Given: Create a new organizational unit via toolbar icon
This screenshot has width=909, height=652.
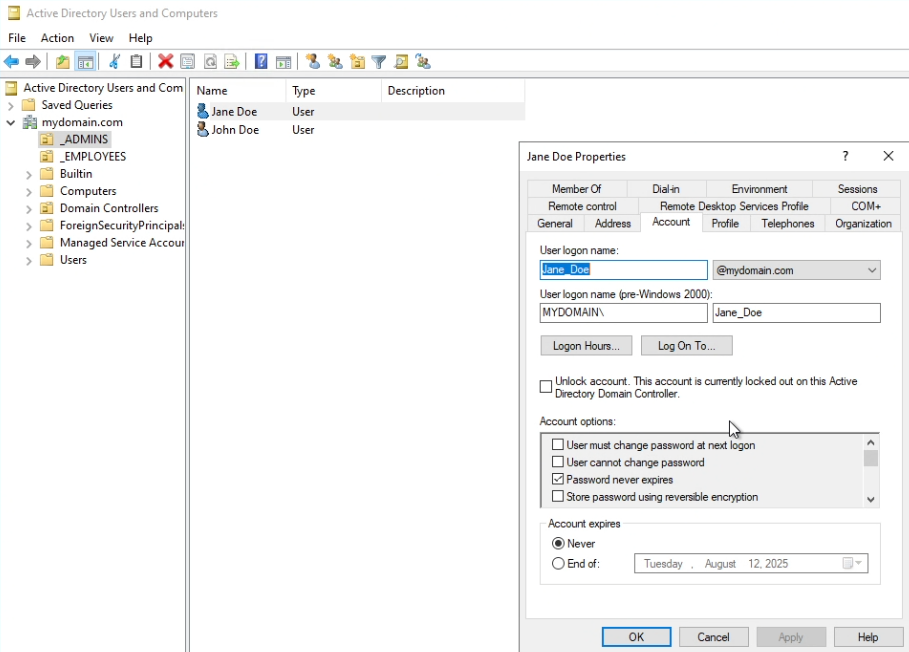Looking at the screenshot, I should click(x=357, y=61).
